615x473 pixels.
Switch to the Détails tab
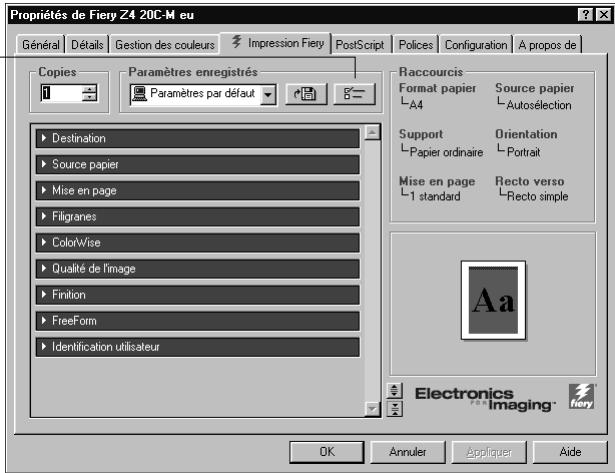click(x=87, y=45)
